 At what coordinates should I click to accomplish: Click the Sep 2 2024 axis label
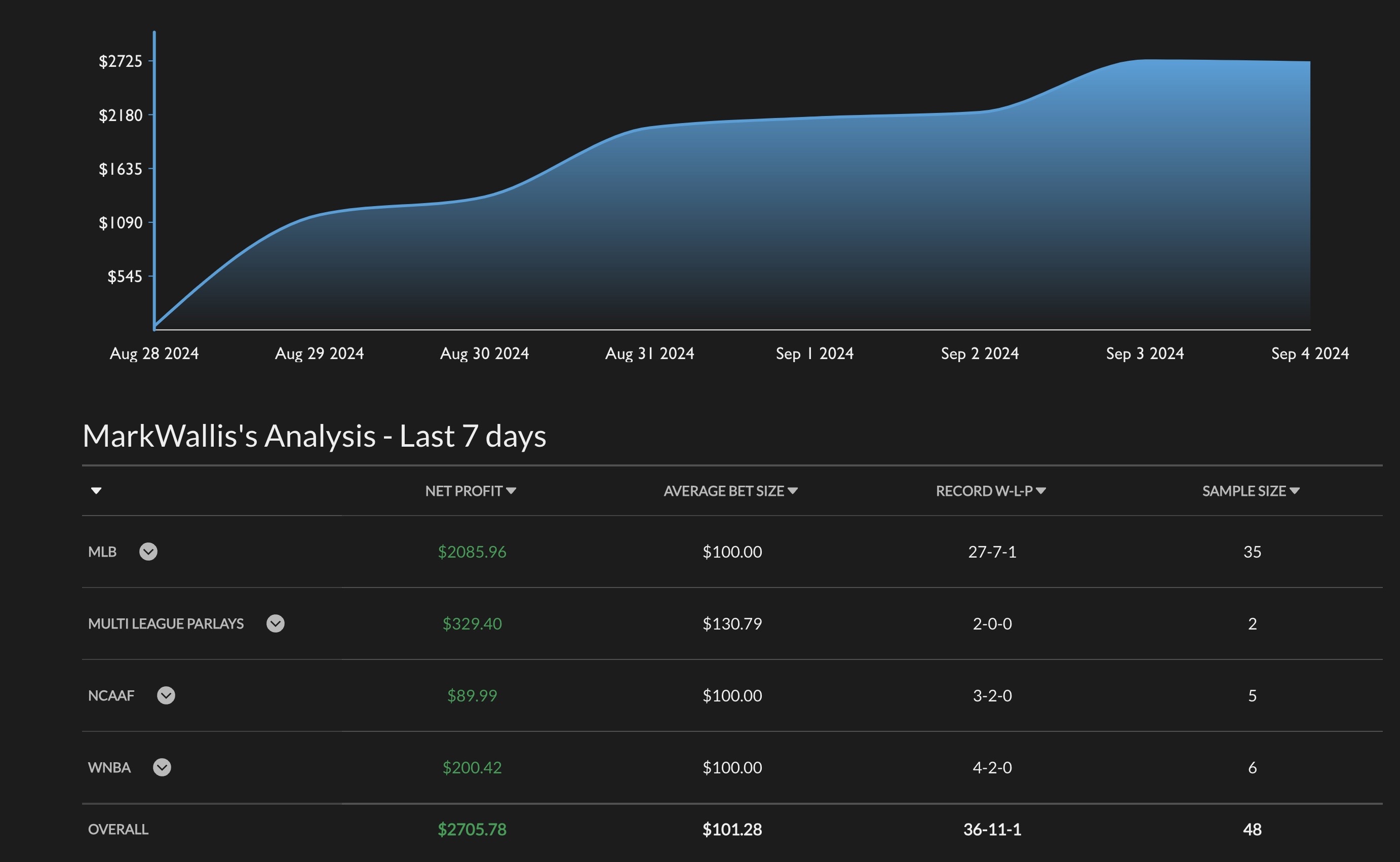point(980,354)
